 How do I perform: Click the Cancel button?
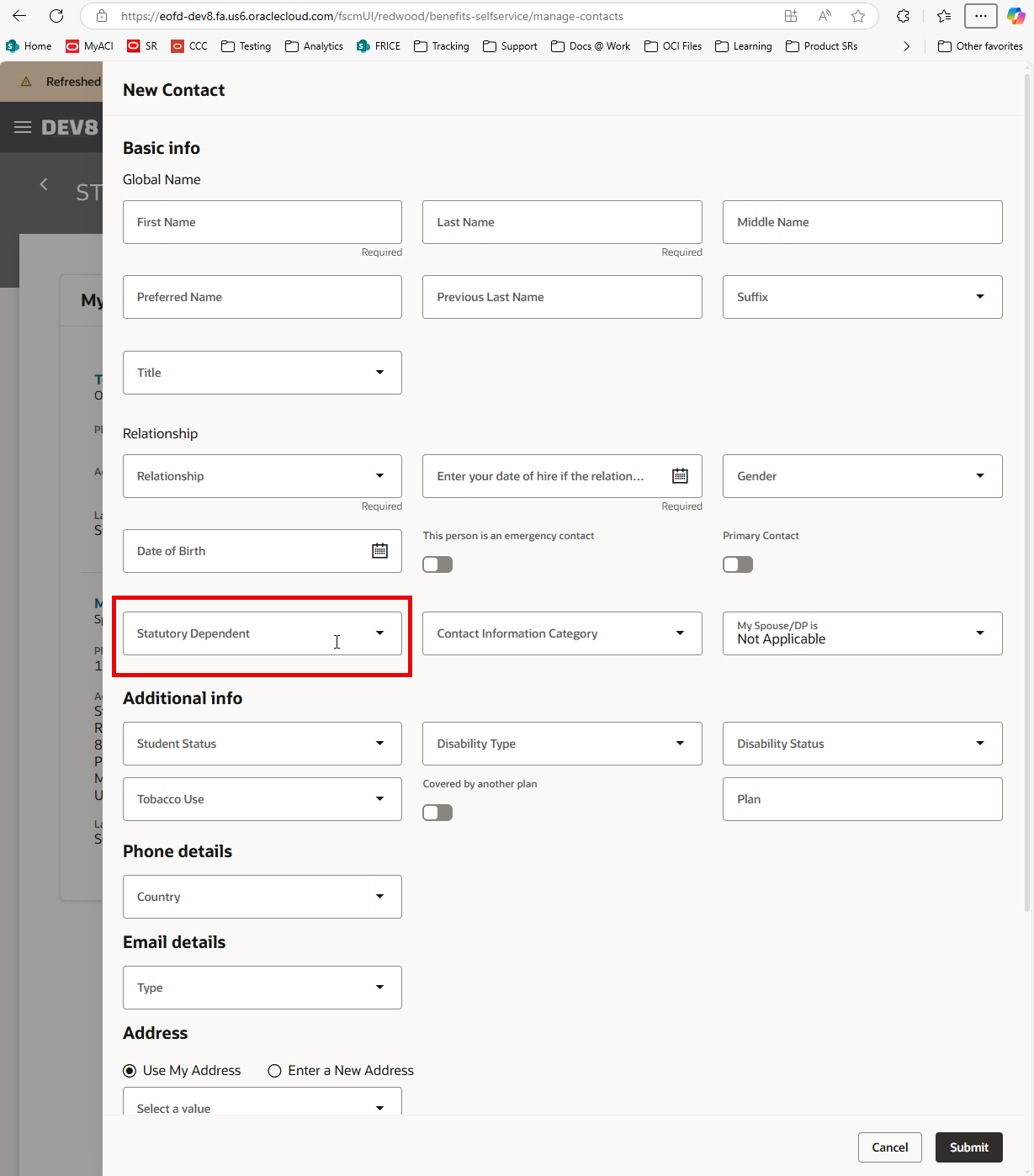[890, 1147]
